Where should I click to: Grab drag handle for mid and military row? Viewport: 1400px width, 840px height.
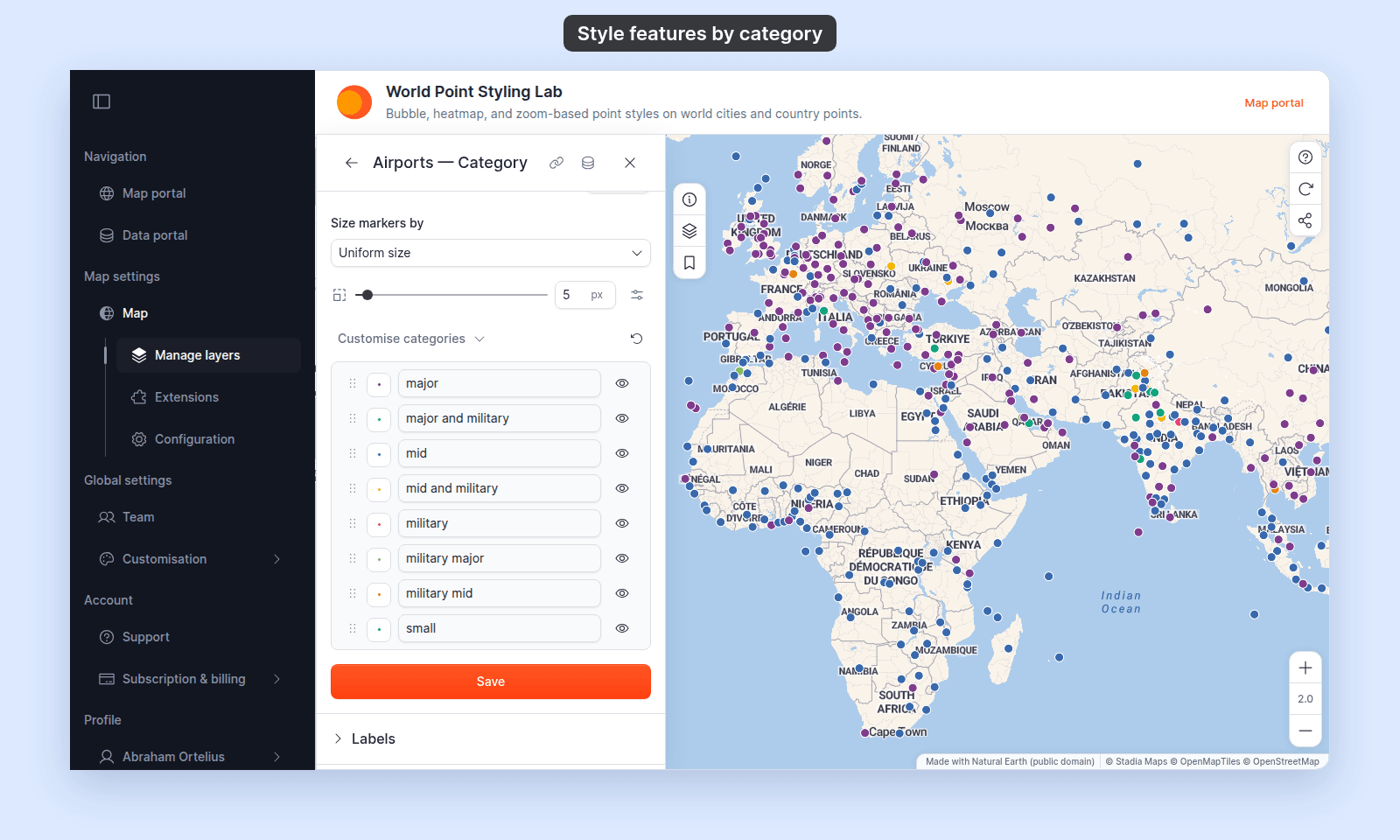353,488
